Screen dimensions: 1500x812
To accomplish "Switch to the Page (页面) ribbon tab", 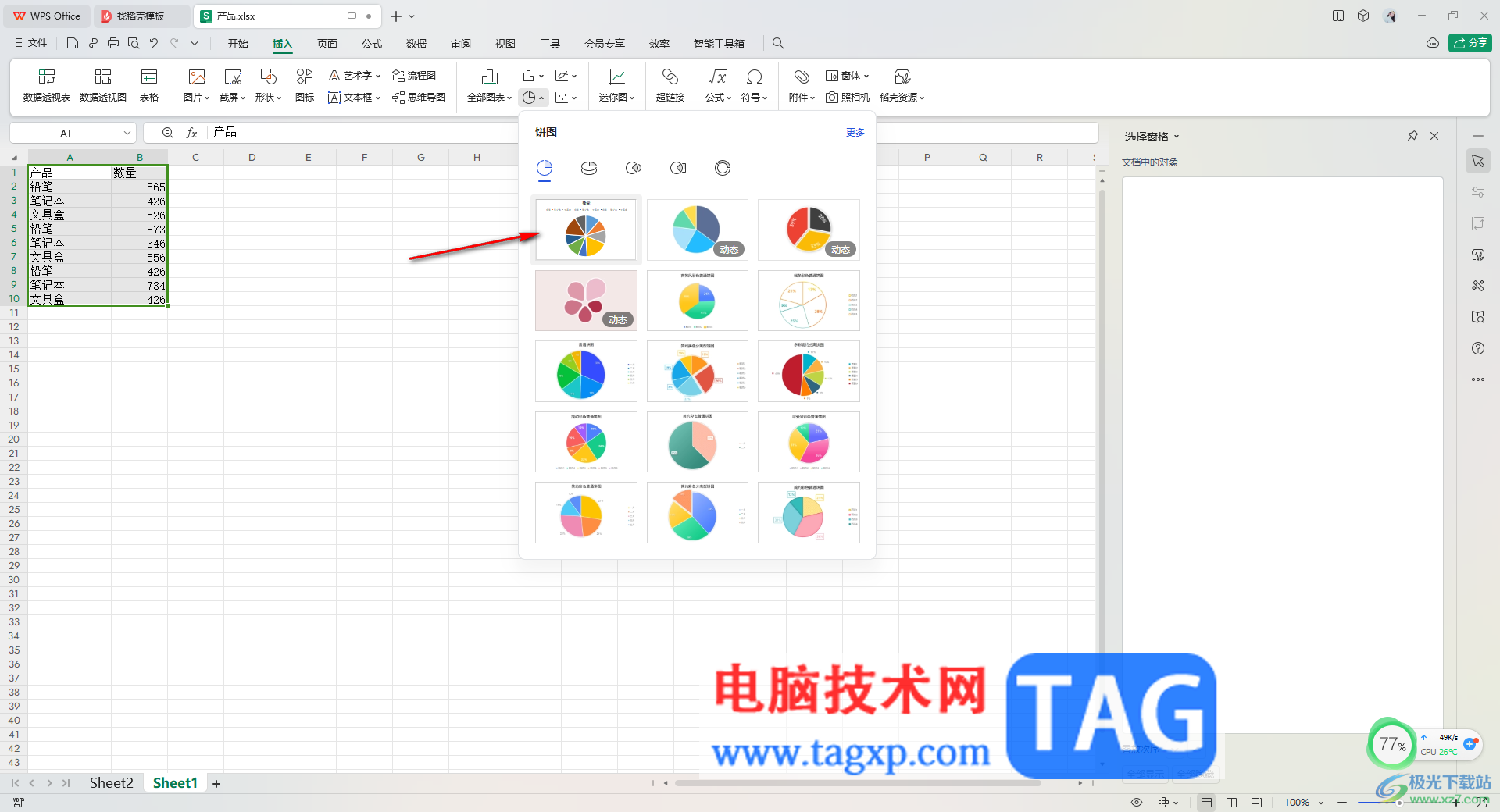I will [327, 44].
